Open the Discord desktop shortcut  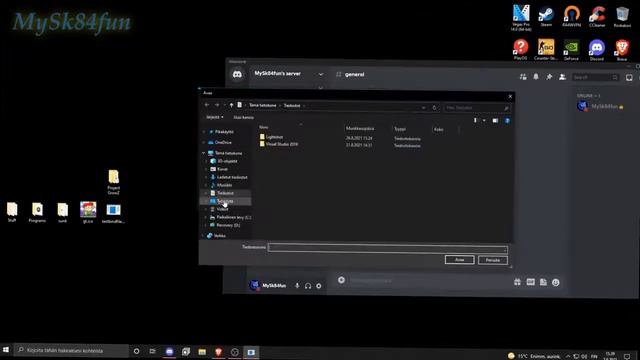tap(597, 50)
